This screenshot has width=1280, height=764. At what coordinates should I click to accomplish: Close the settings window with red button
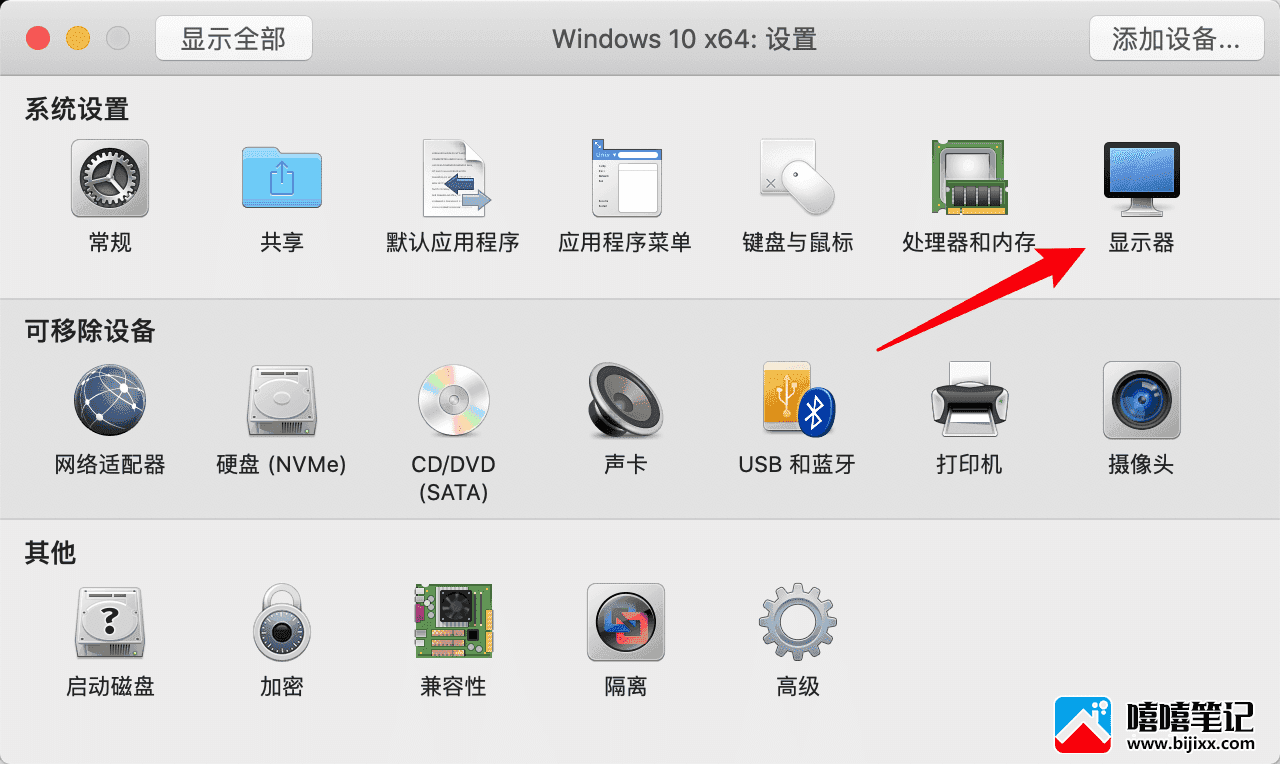point(38,38)
